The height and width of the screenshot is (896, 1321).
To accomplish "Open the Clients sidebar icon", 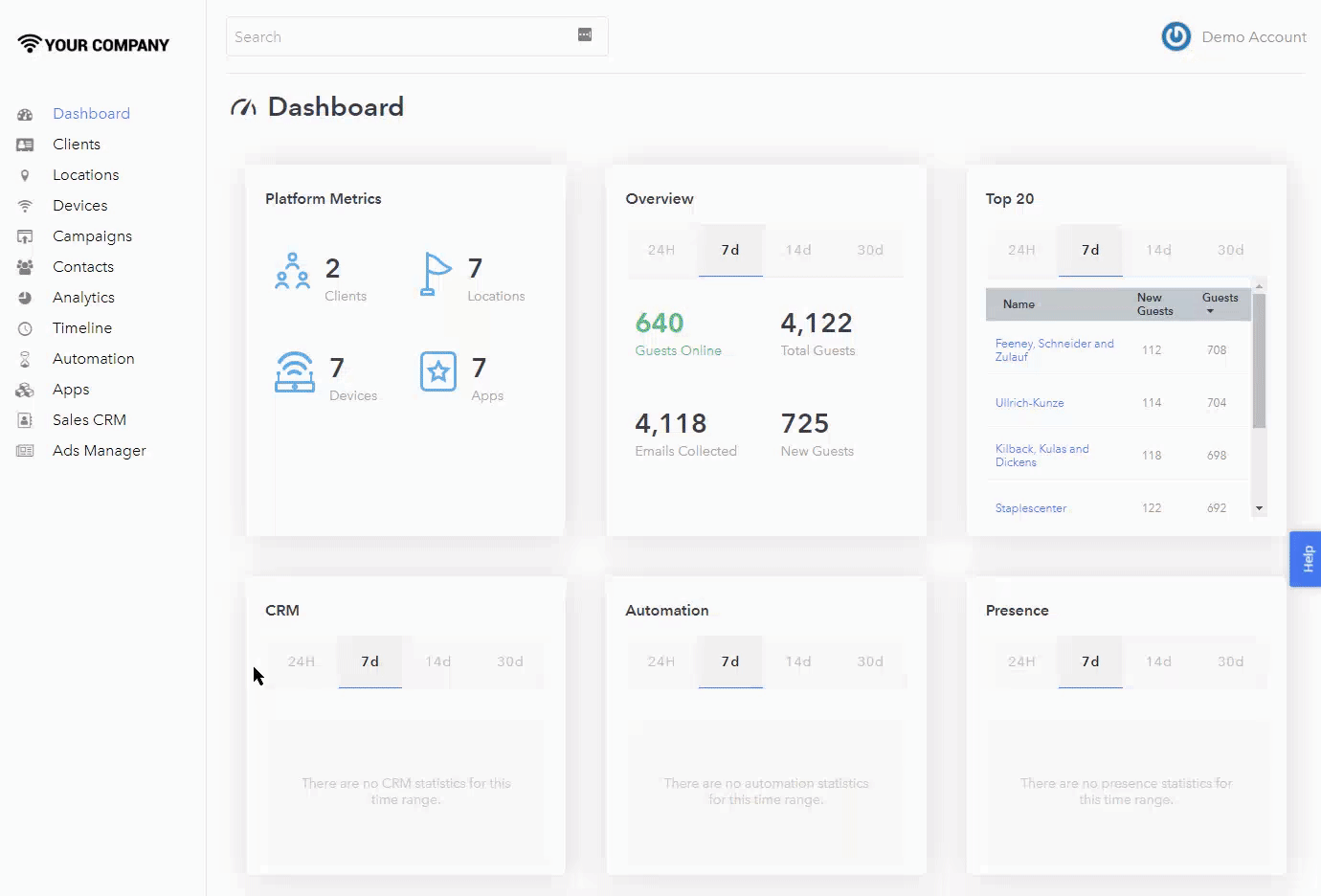I will 25,145.
